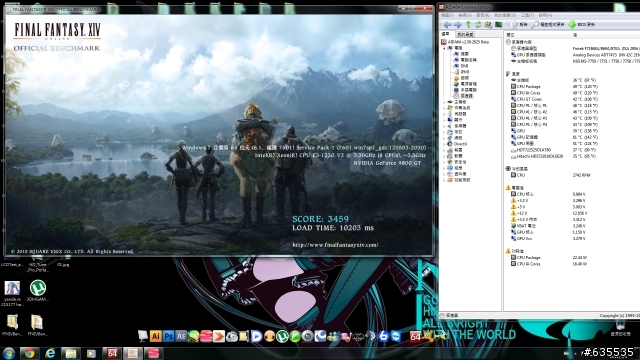Click the AIDA64 green up arrow button

(468, 25)
